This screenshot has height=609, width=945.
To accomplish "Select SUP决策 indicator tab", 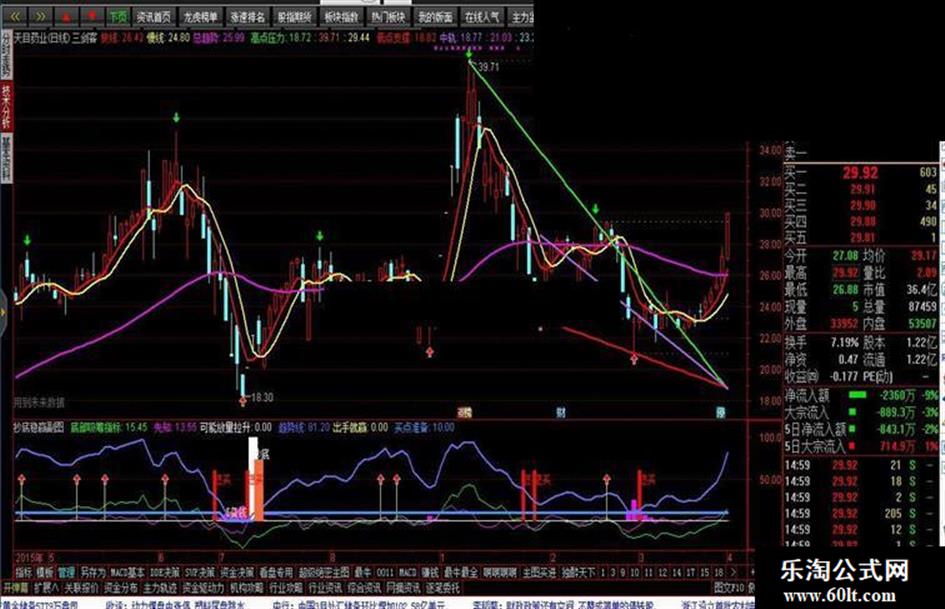I will point(199,572).
